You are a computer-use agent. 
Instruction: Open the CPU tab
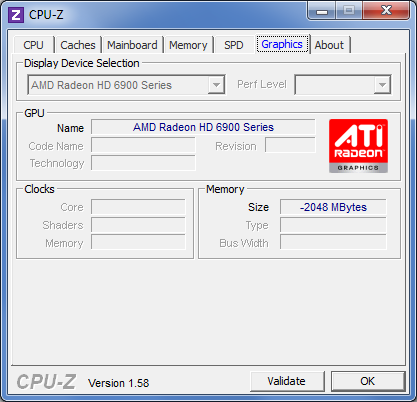tap(34, 45)
